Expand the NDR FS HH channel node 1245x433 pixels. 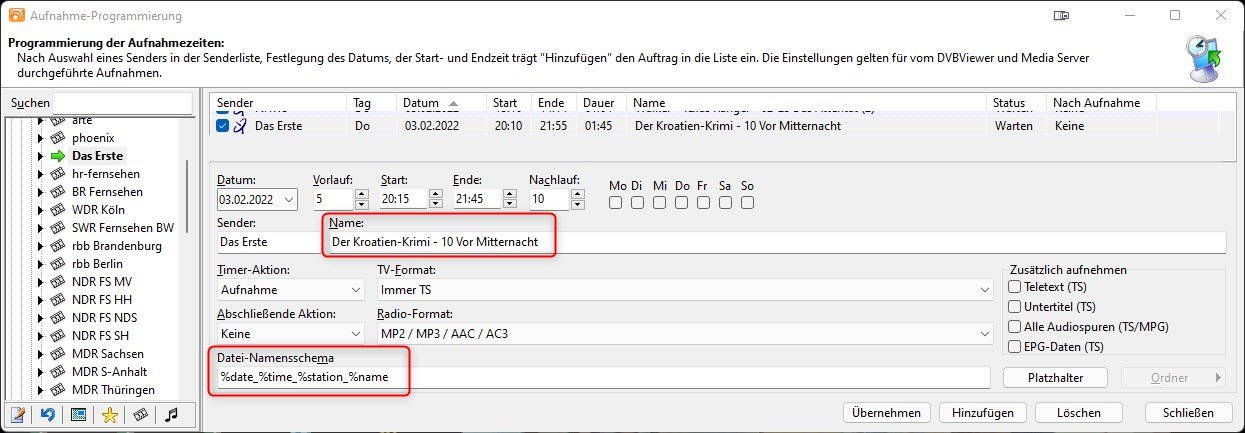(x=41, y=300)
